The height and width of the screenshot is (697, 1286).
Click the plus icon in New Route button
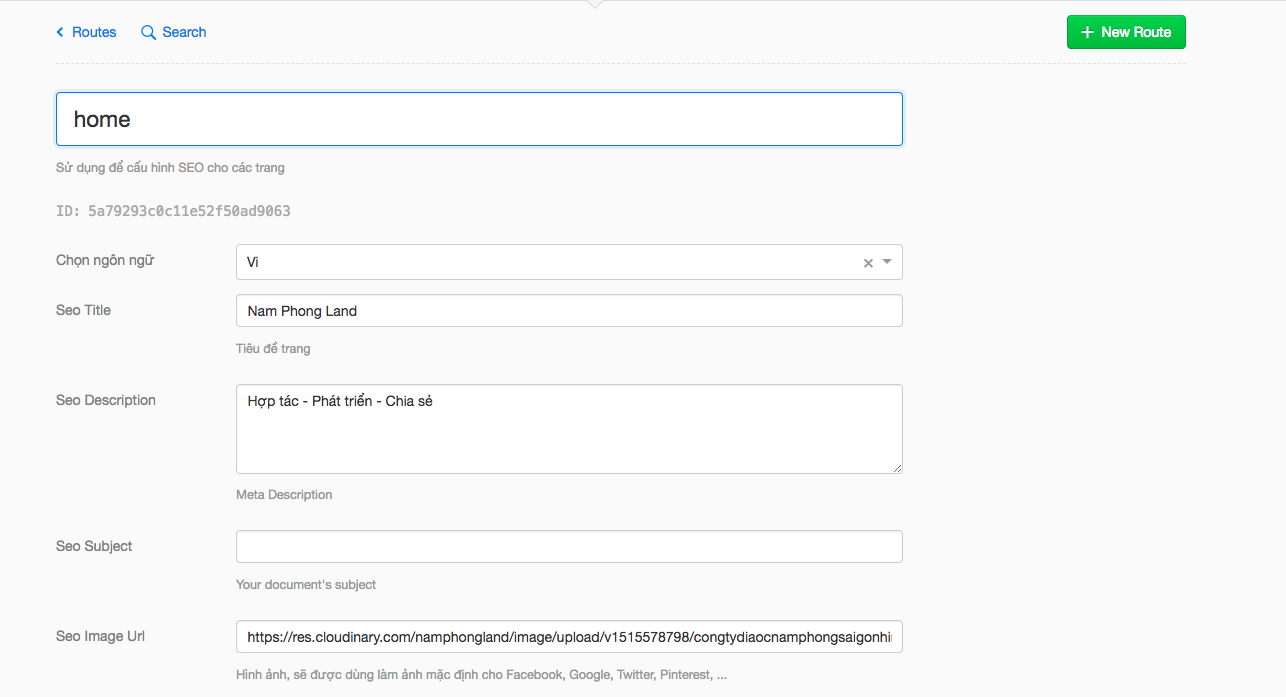(x=1088, y=32)
